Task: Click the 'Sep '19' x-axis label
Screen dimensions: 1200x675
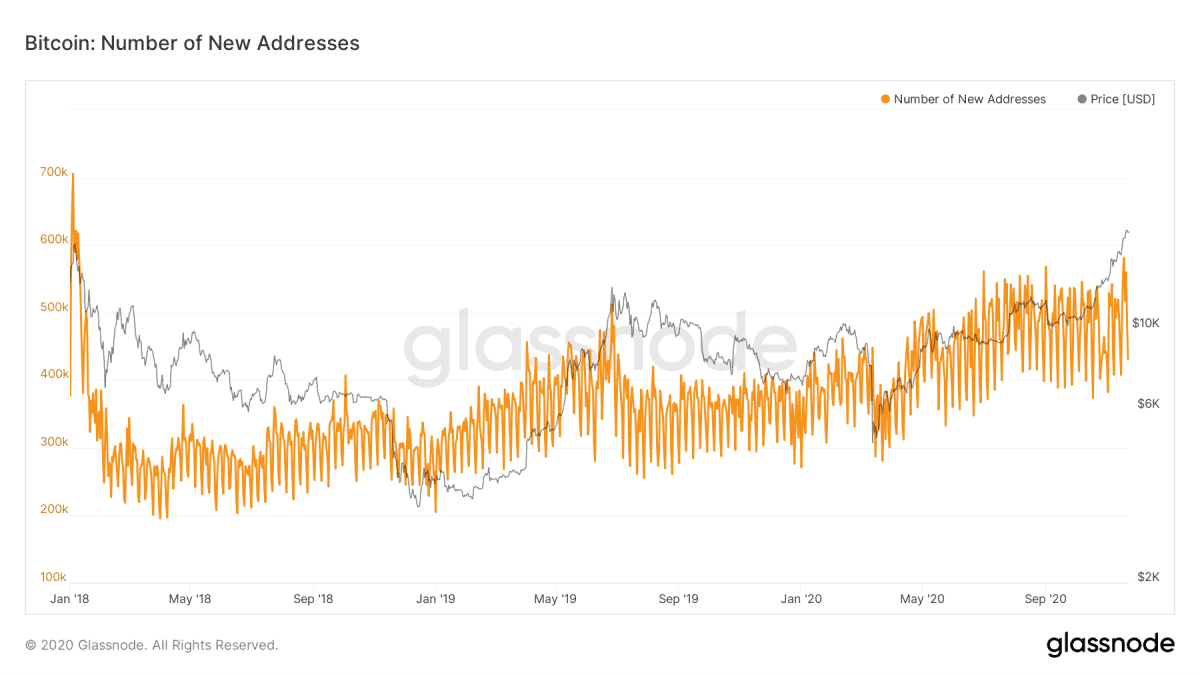Action: tap(678, 599)
